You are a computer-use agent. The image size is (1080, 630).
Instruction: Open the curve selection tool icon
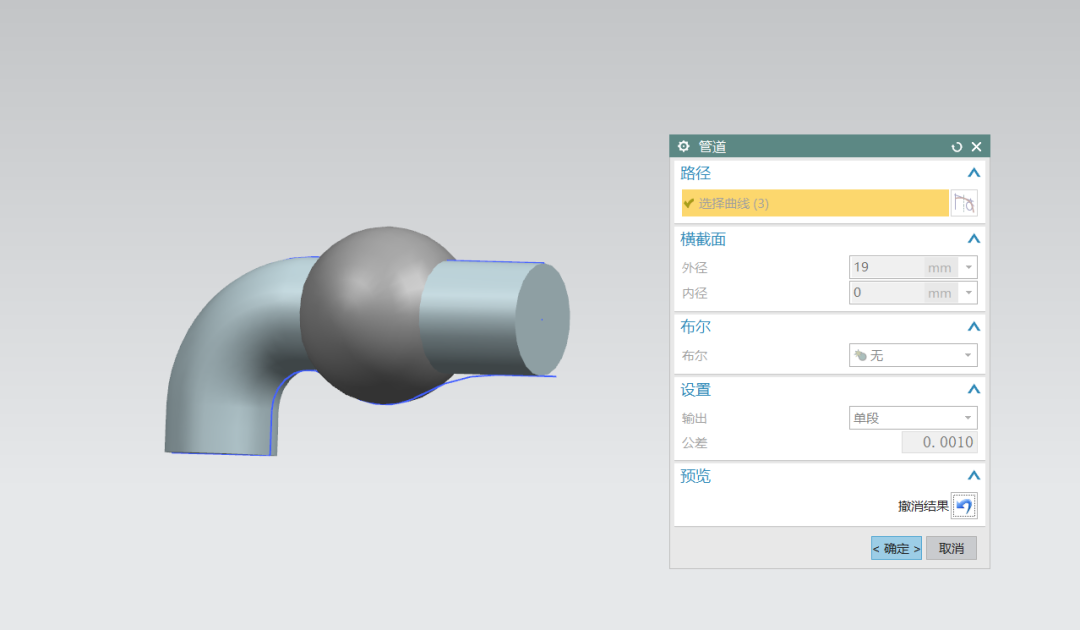coord(964,203)
